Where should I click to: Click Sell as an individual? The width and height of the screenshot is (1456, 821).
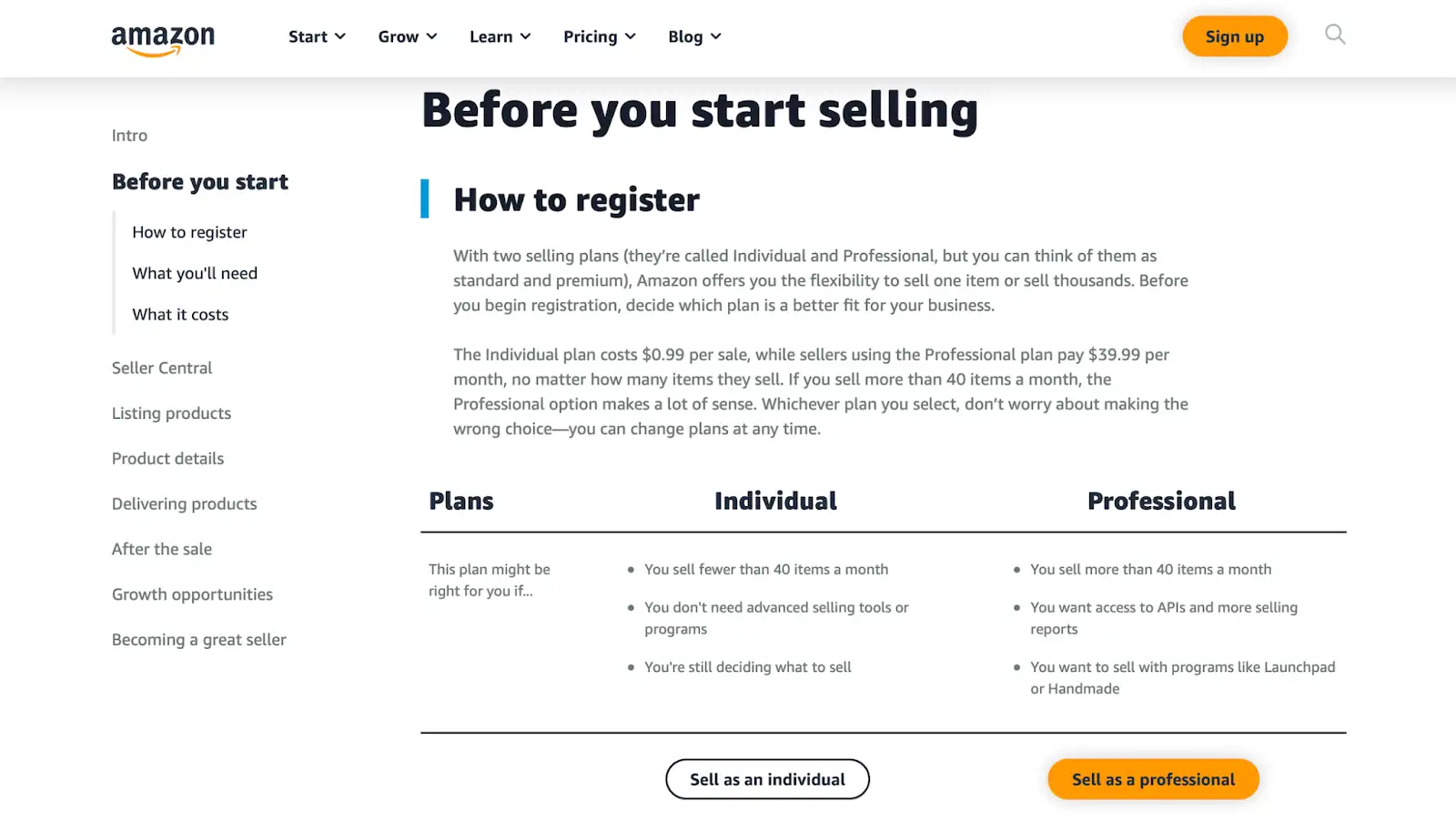point(767,778)
